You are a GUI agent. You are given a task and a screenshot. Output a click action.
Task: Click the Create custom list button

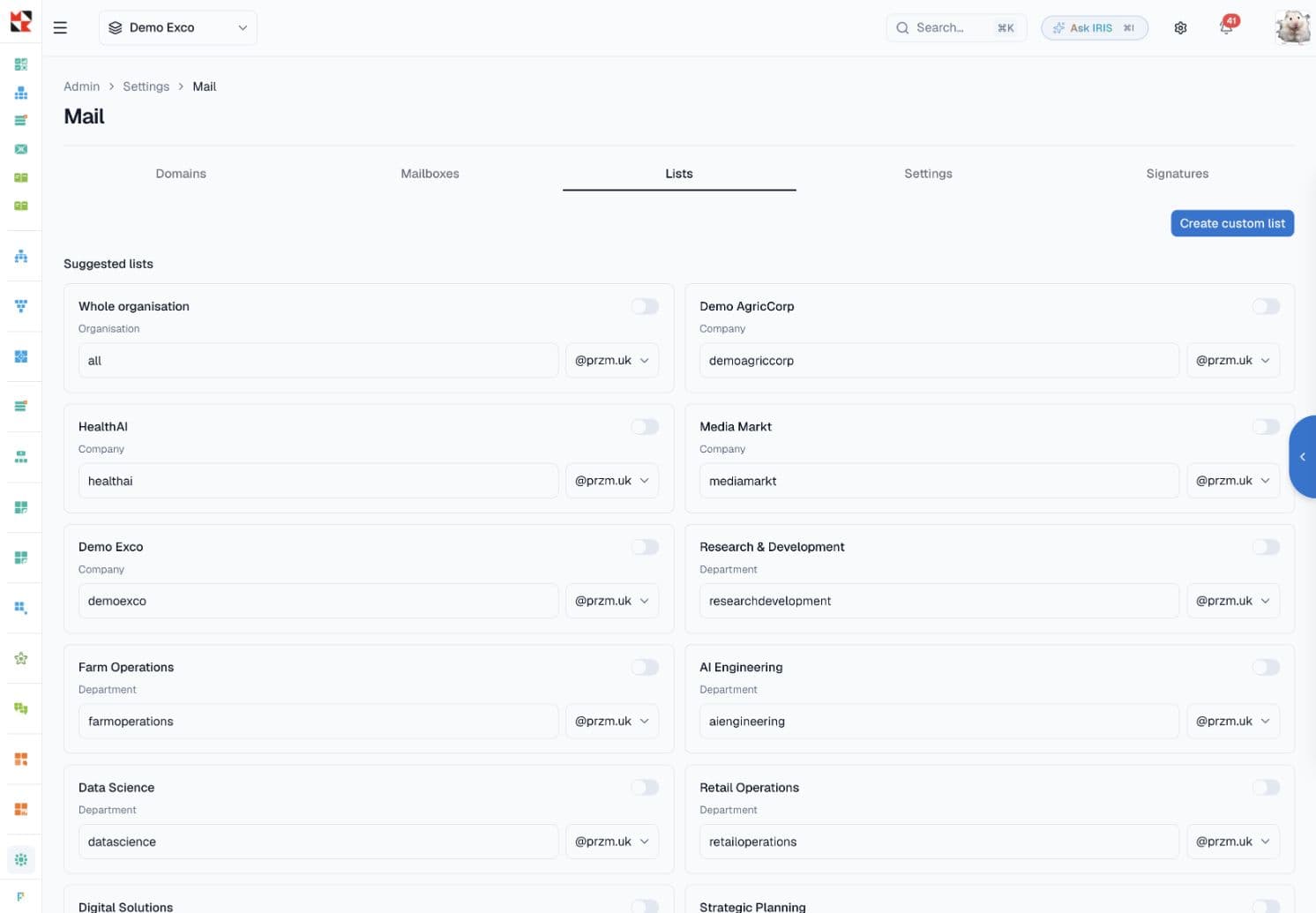click(1232, 223)
